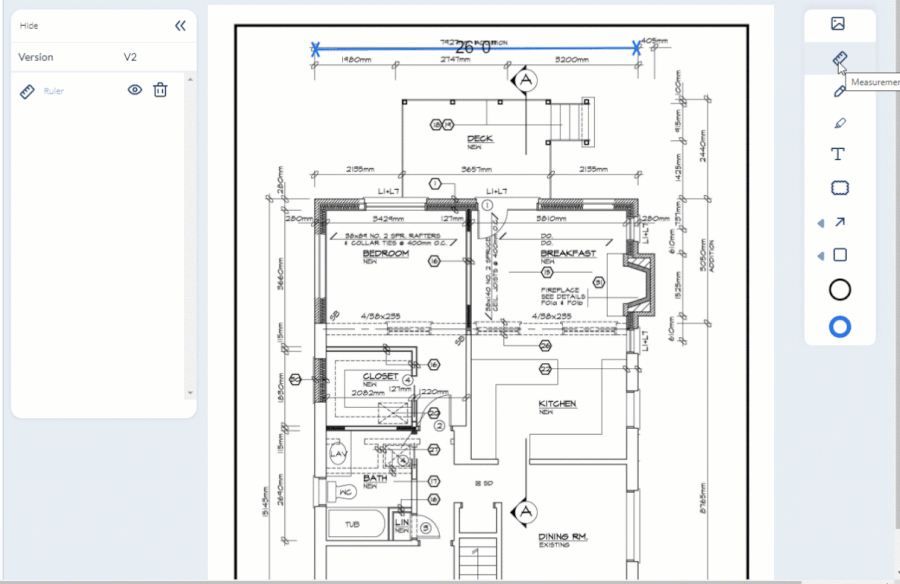Click the BATH label on floor plan
This screenshot has width=900, height=584.
tap(375, 478)
